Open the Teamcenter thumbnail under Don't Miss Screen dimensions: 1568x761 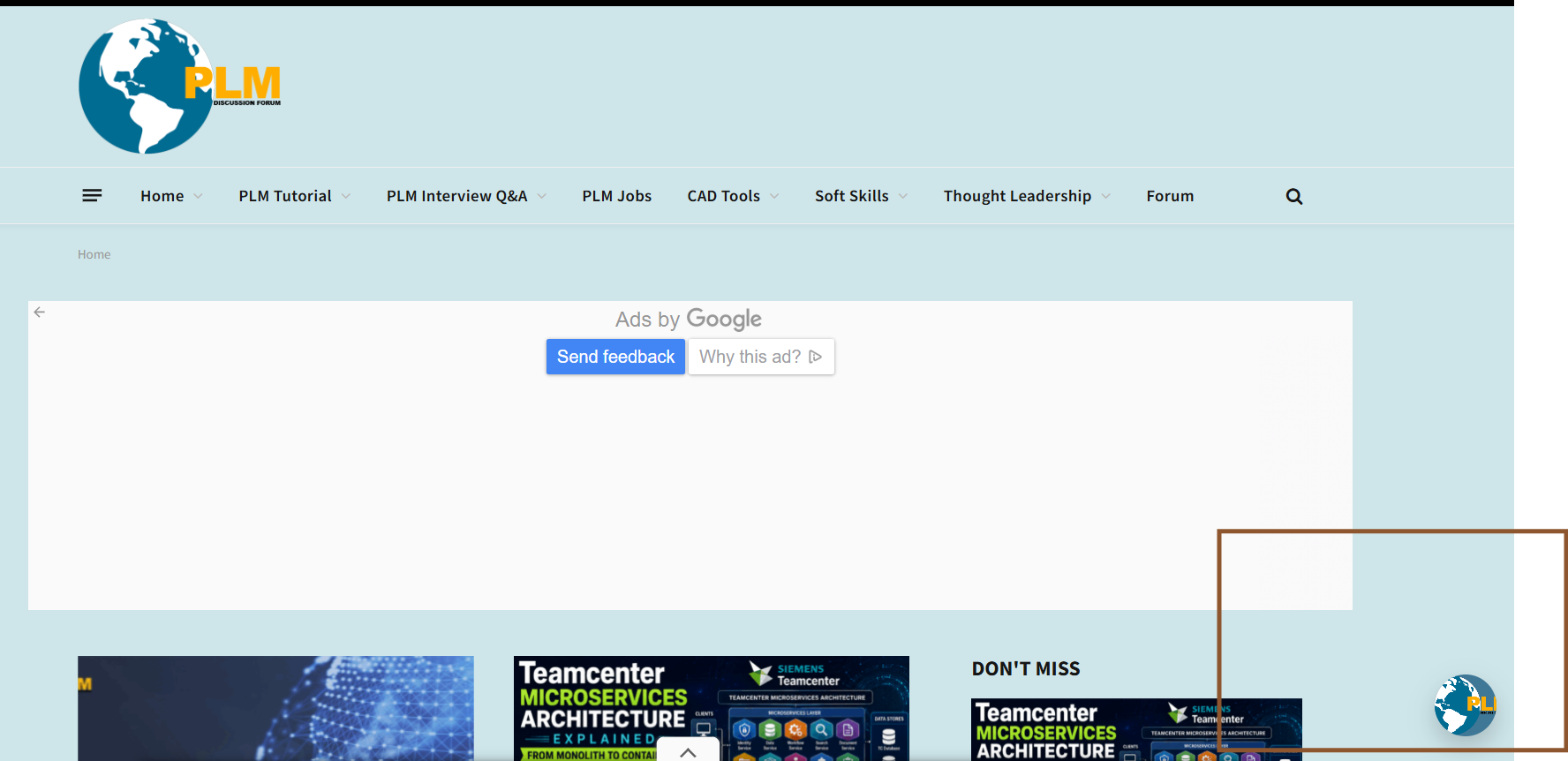[1136, 729]
